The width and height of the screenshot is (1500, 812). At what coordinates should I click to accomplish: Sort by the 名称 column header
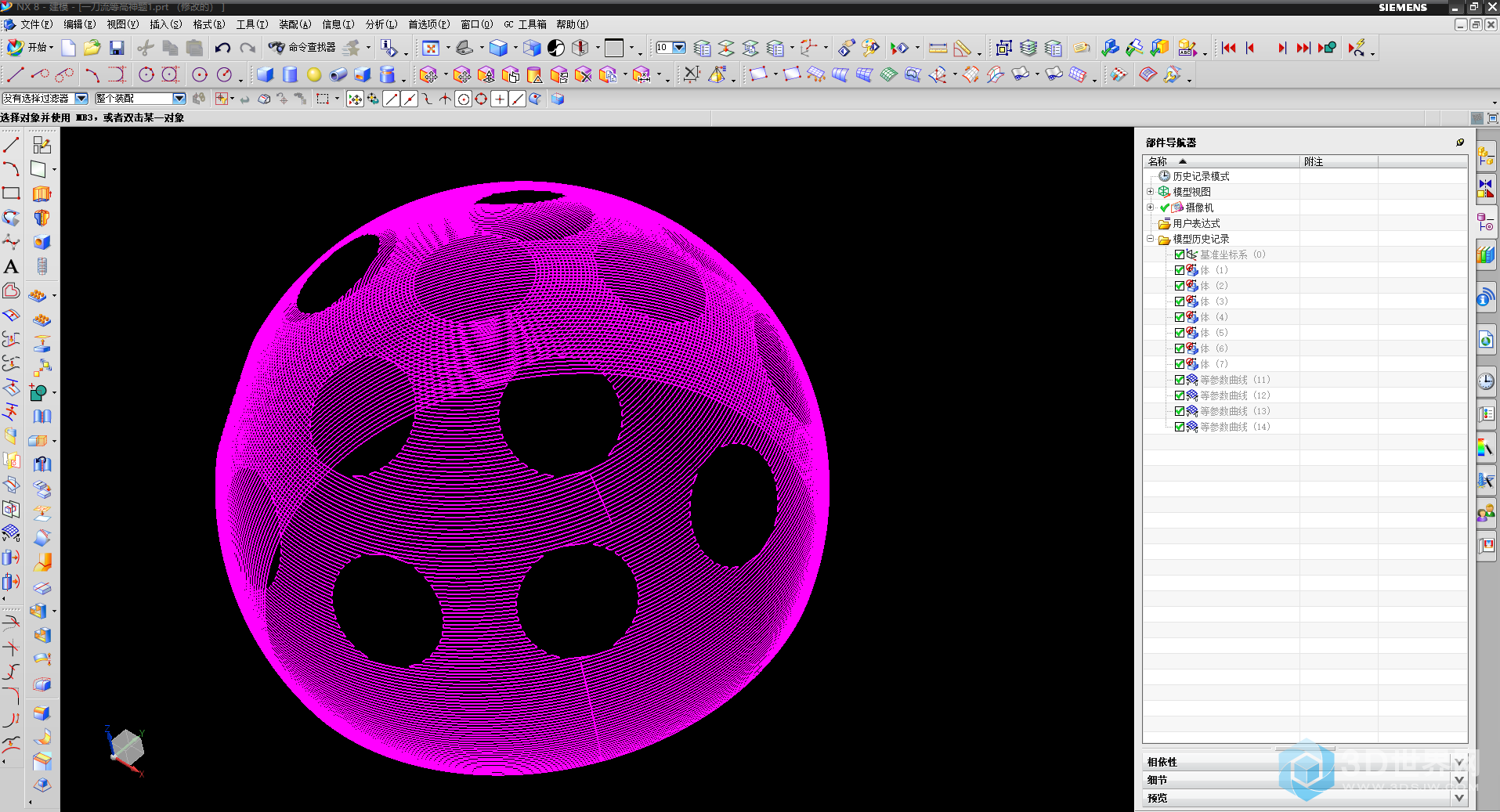point(1221,161)
